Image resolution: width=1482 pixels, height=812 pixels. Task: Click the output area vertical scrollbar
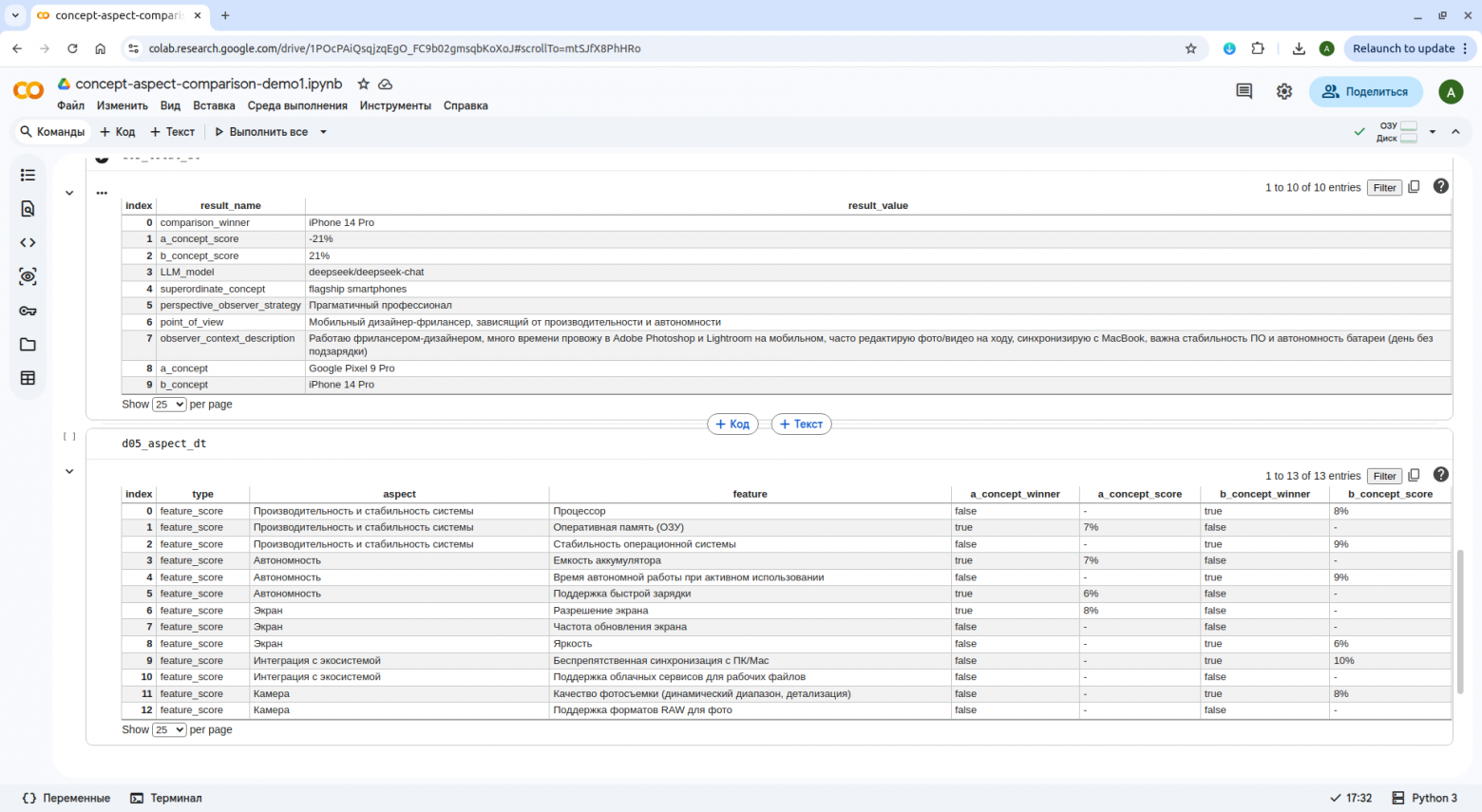click(x=1461, y=621)
